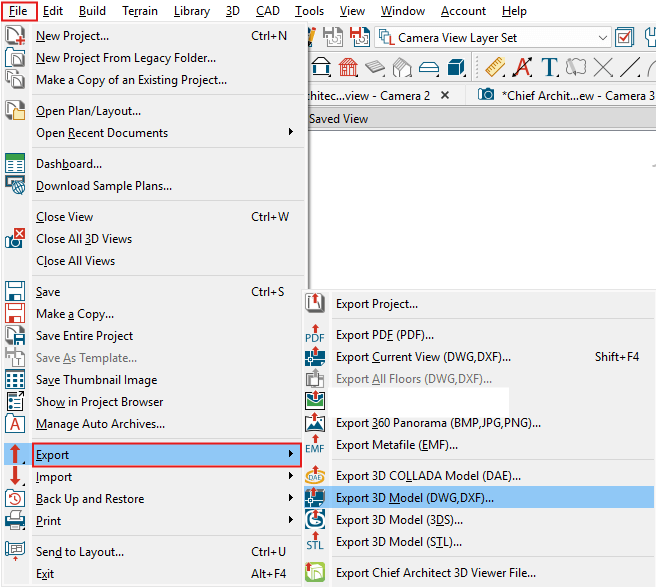Screen dimensions: 656x587
Task: Choose Export 3D Model (STL)...
Action: 479,541
